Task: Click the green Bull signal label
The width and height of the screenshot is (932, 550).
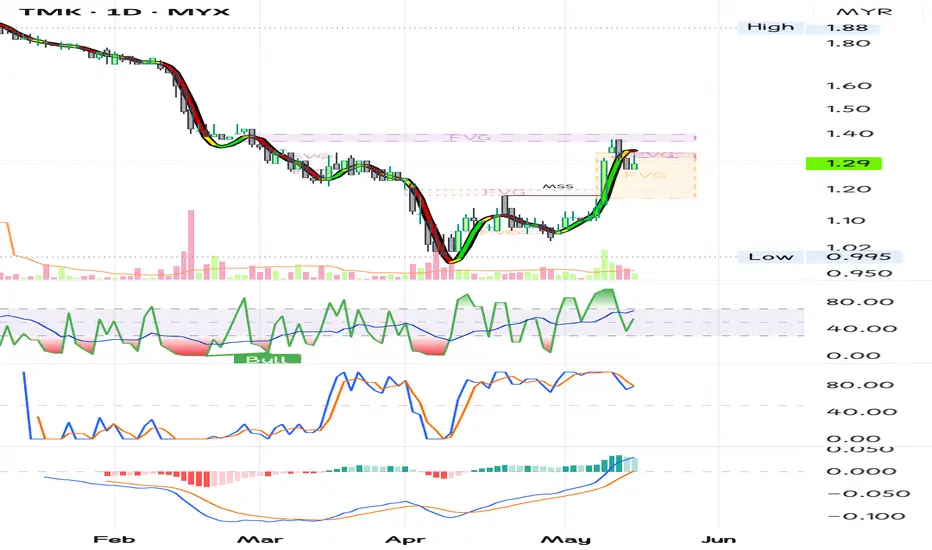Action: (x=267, y=359)
